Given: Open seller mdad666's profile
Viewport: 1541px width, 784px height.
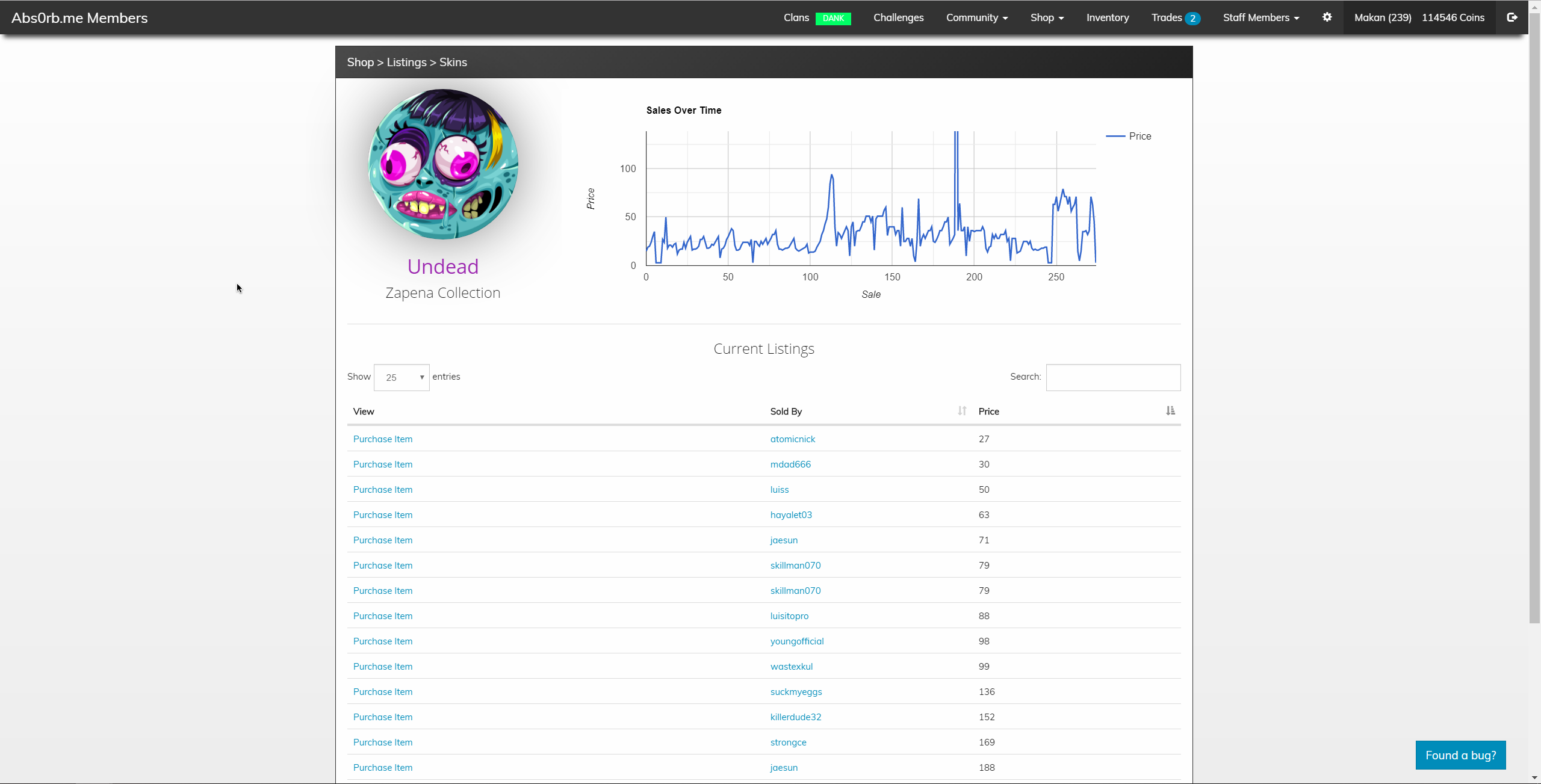Looking at the screenshot, I should [x=790, y=464].
